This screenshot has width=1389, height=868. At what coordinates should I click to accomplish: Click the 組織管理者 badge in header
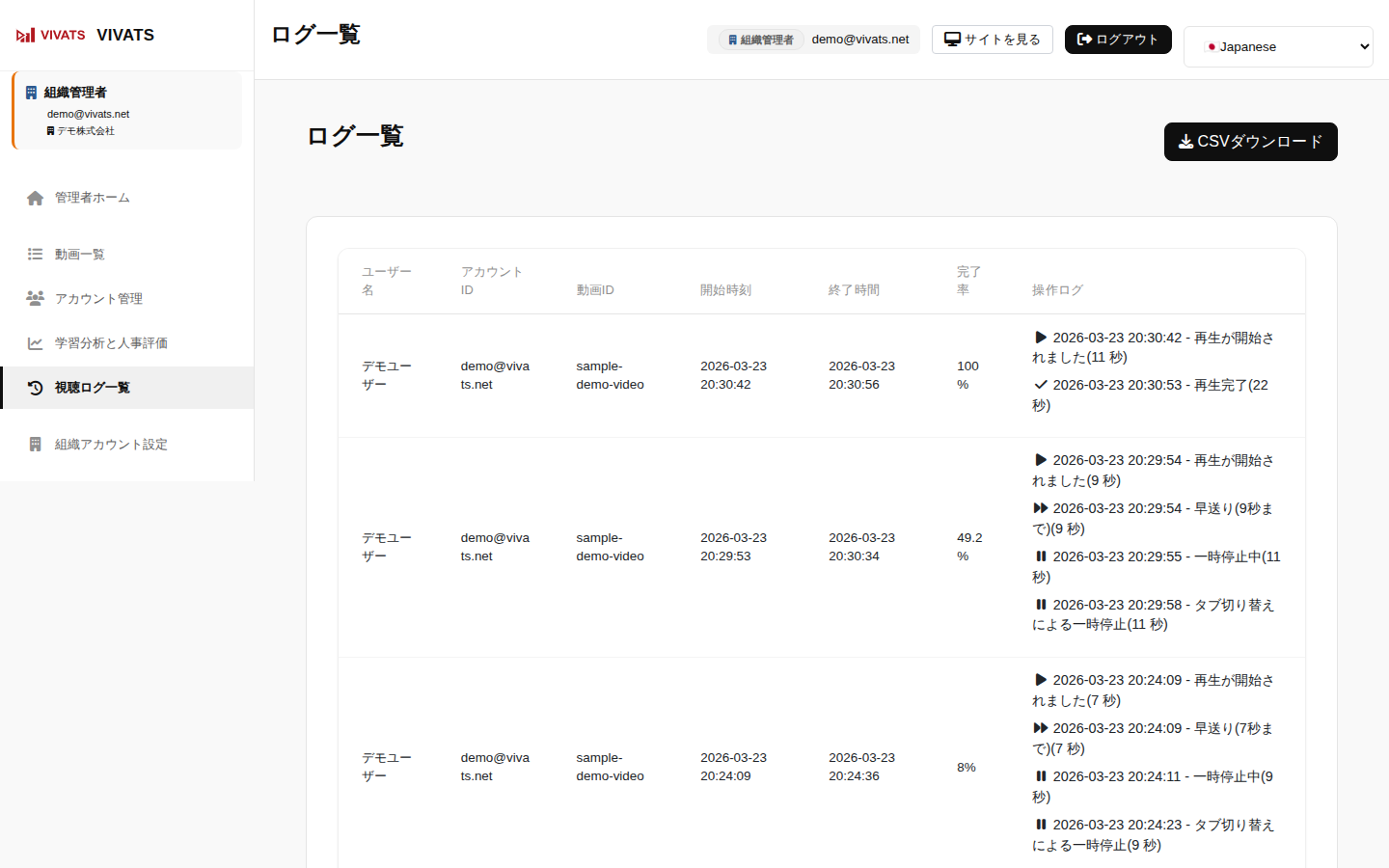pyautogui.click(x=761, y=40)
